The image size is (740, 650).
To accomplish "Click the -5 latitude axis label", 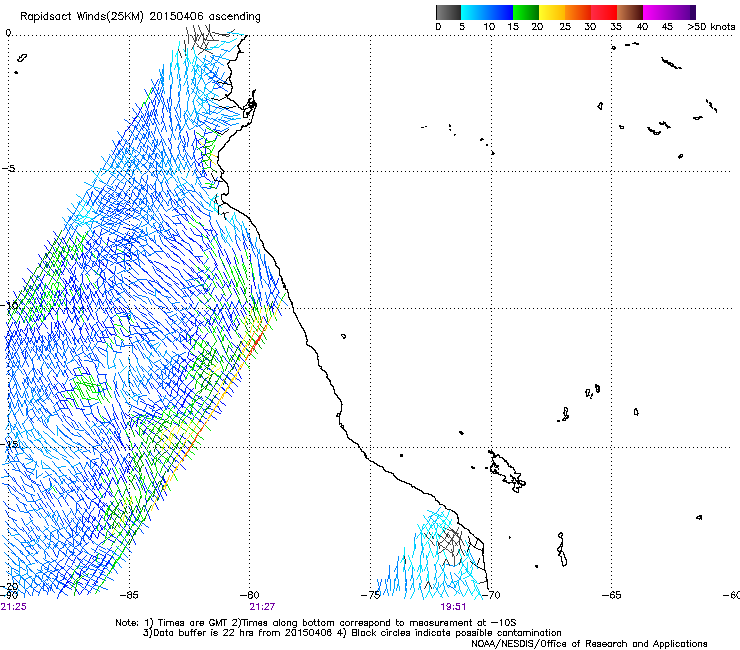I will click(9, 169).
